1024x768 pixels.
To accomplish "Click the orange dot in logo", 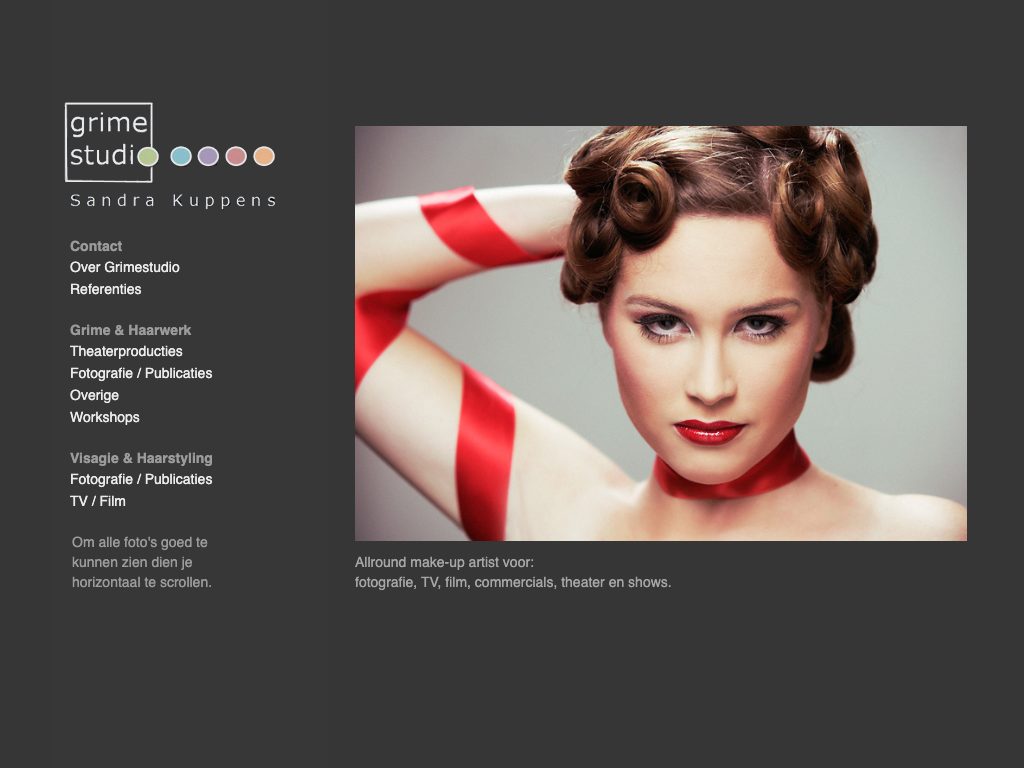I will tap(264, 156).
